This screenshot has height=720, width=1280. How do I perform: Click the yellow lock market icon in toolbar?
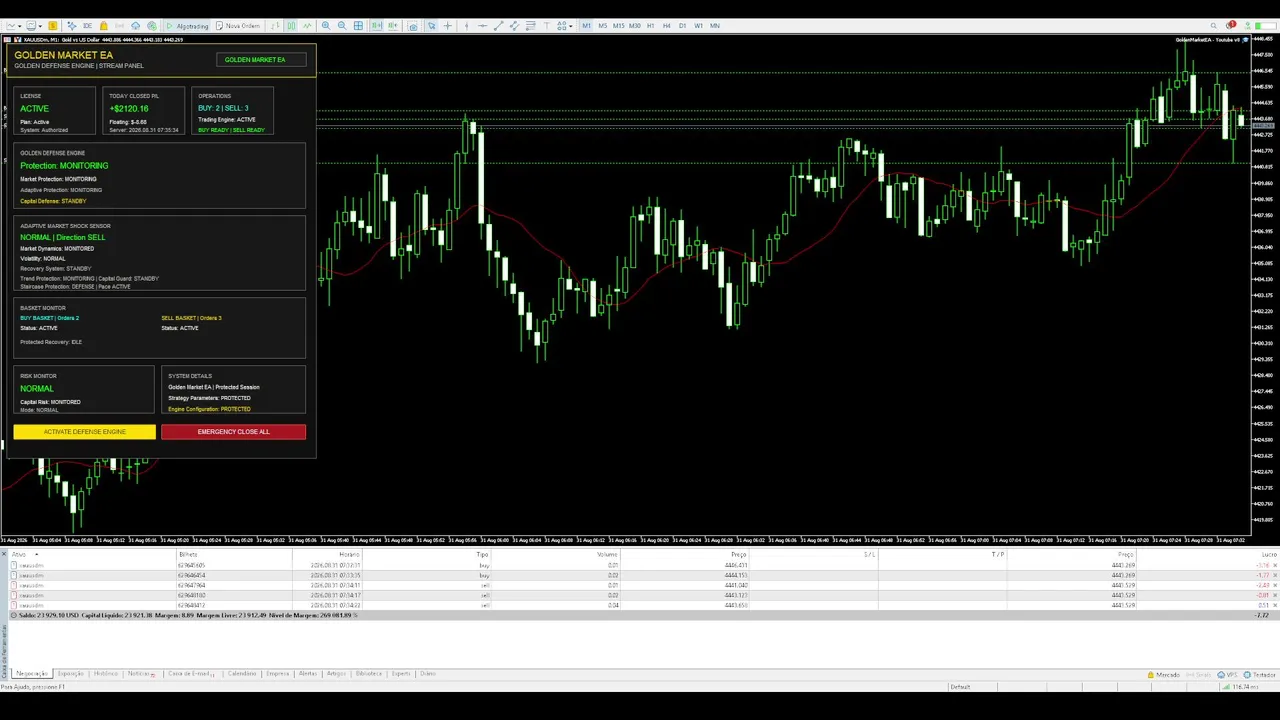[103, 25]
